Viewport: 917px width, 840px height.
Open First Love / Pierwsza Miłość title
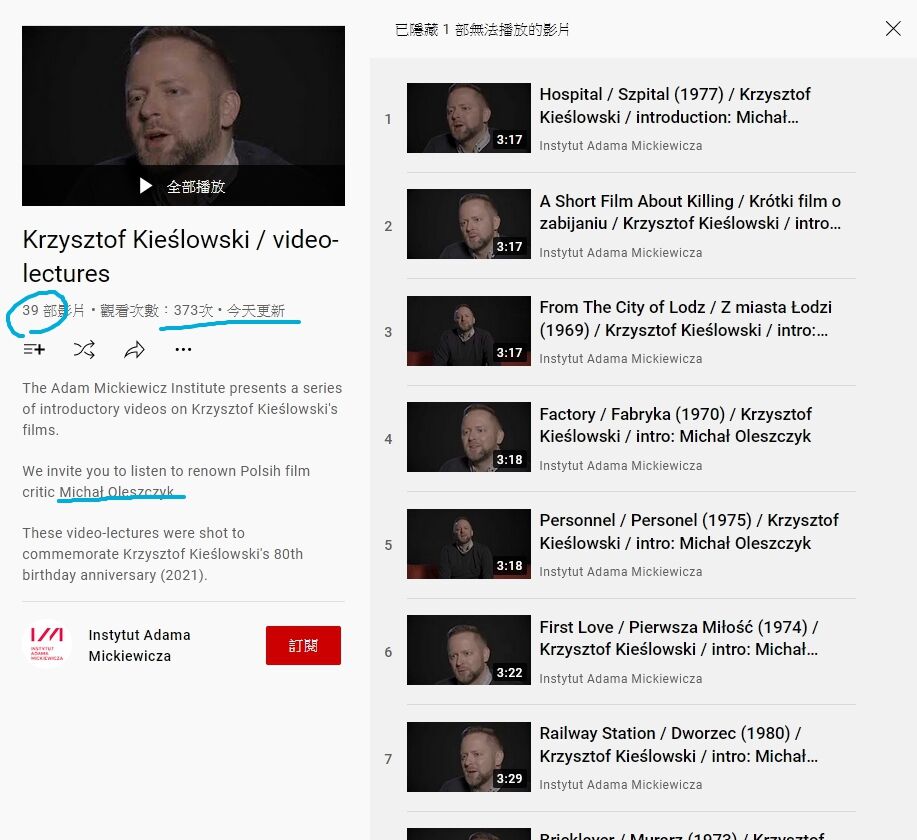[679, 638]
